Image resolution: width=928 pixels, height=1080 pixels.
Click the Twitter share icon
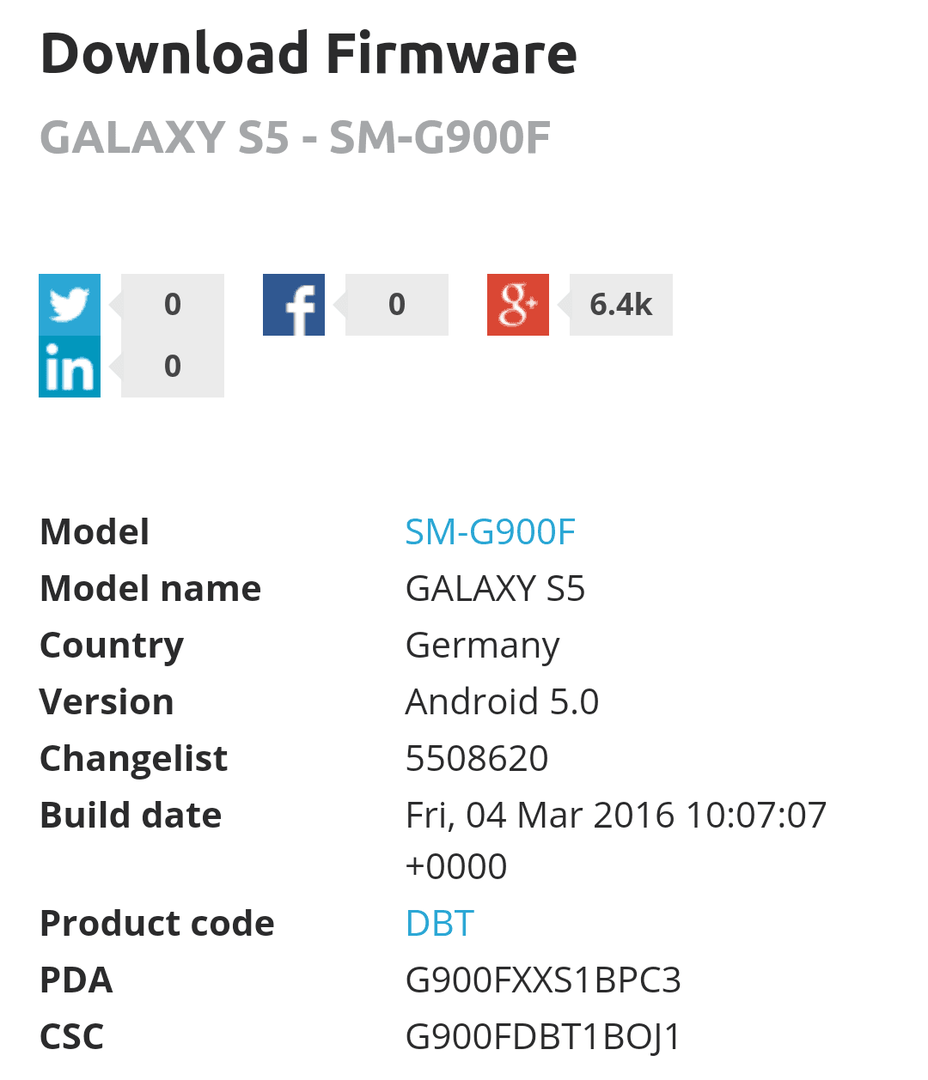pos(70,304)
